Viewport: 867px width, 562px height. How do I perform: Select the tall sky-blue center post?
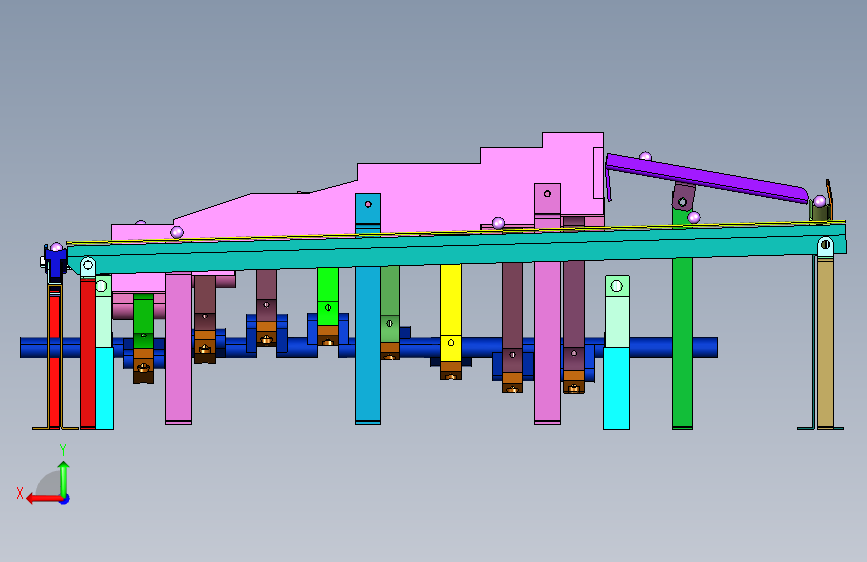(x=368, y=343)
